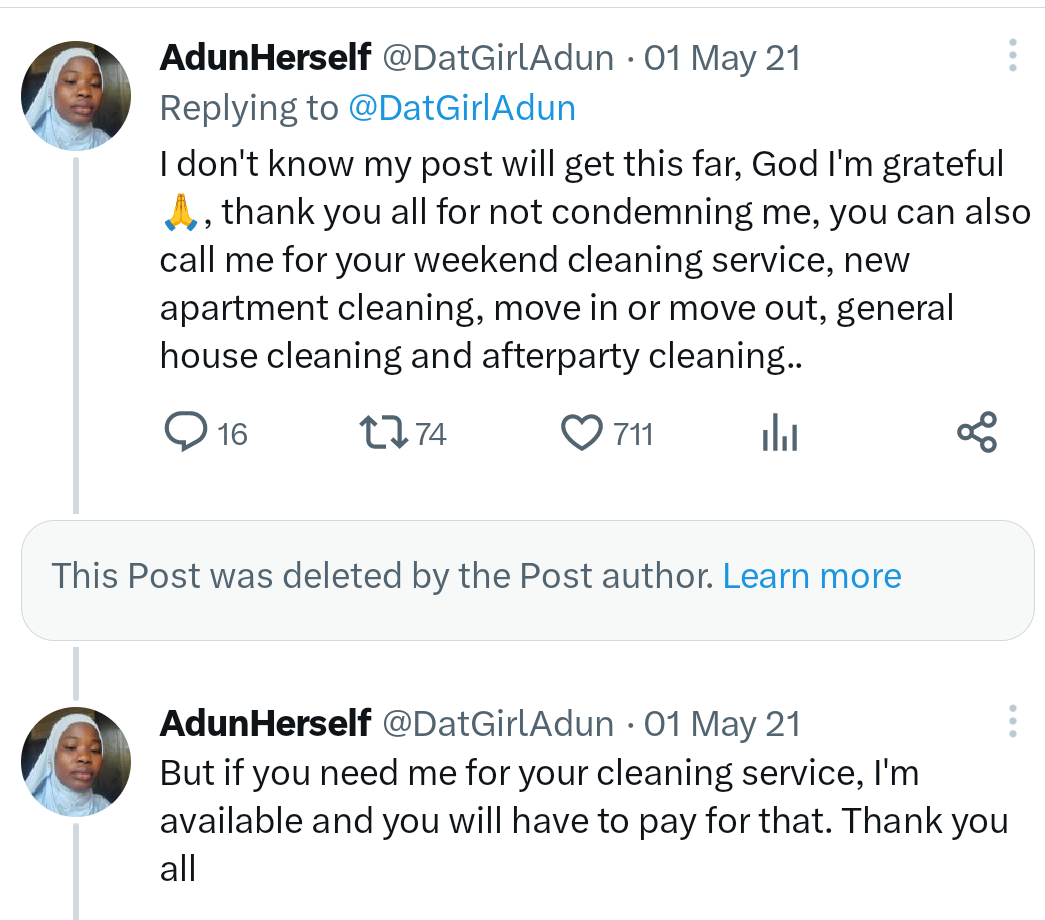The image size is (1045, 920).
Task: Share the cleaning service post
Action: 976,433
